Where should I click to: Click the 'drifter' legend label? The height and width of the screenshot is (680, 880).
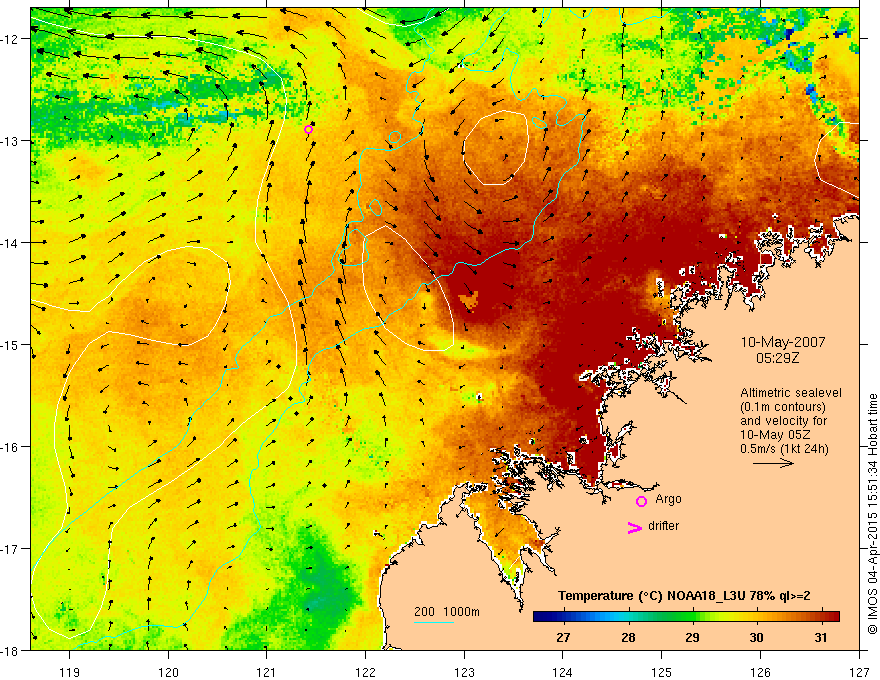663,526
